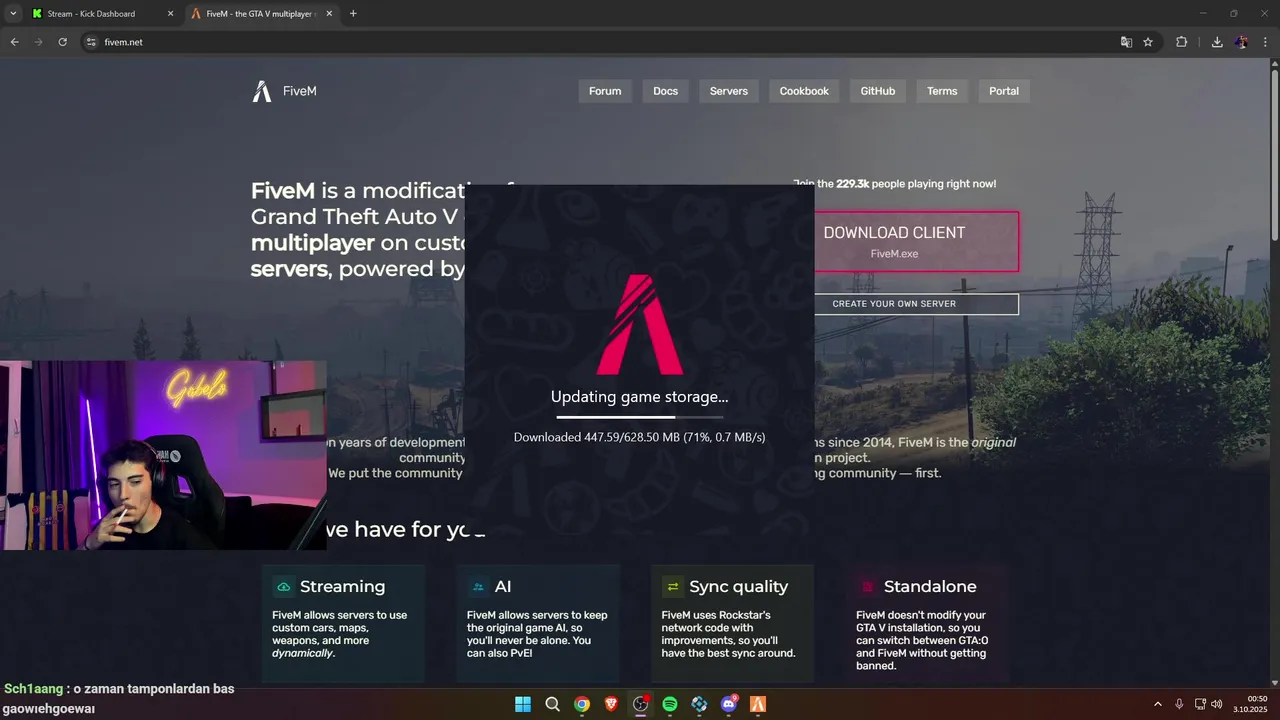Click the page vertical scrollbar thumb

click(1274, 155)
